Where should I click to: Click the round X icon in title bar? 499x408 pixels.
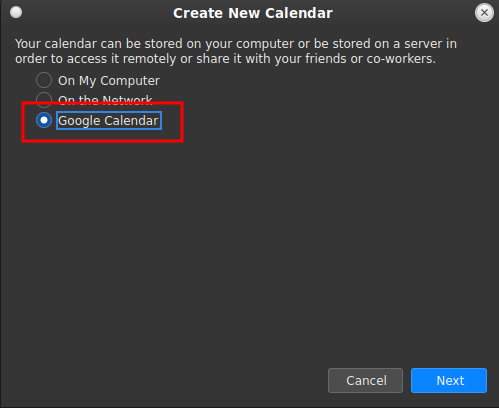point(484,13)
